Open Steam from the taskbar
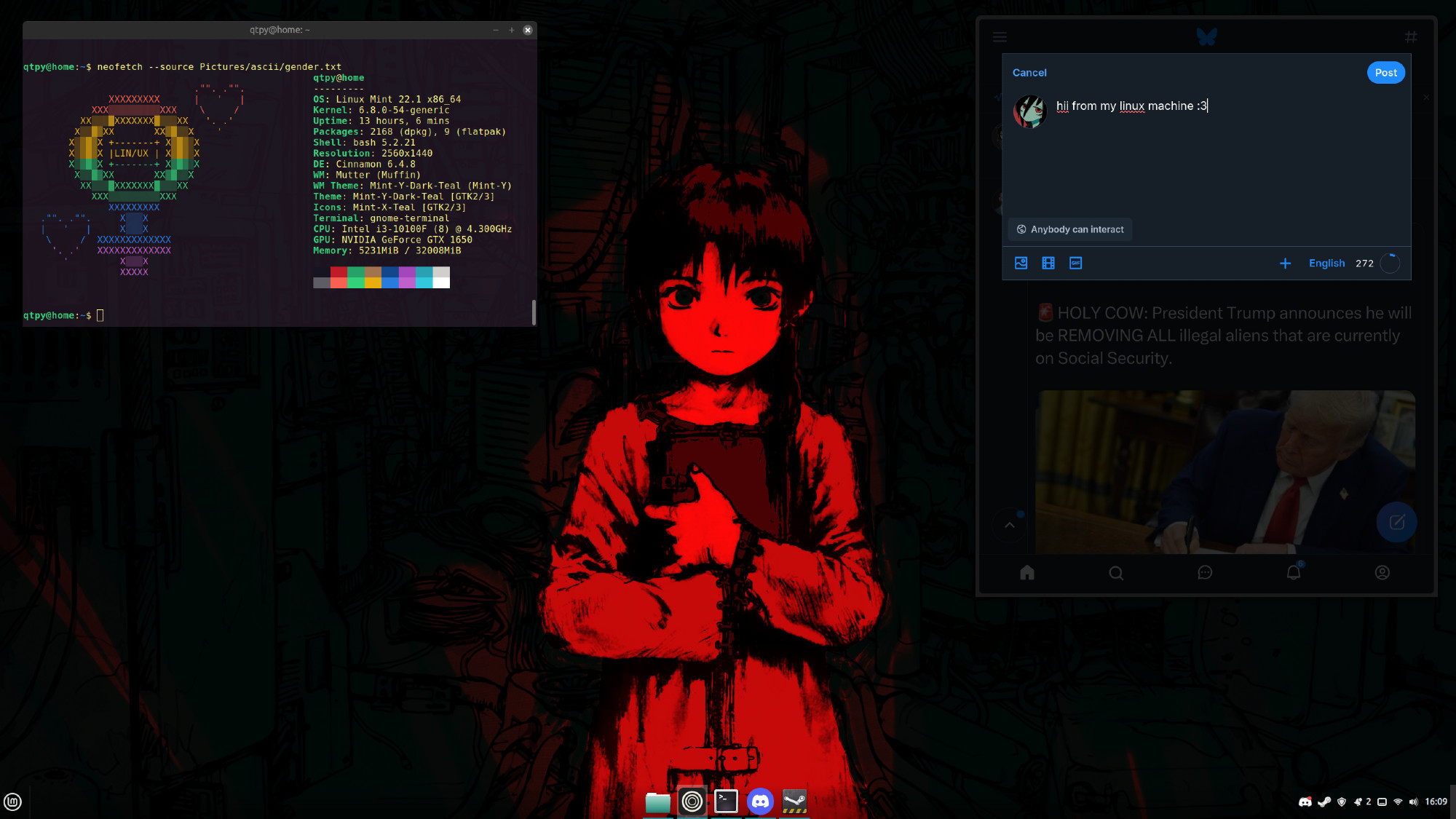The height and width of the screenshot is (819, 1456). (794, 802)
